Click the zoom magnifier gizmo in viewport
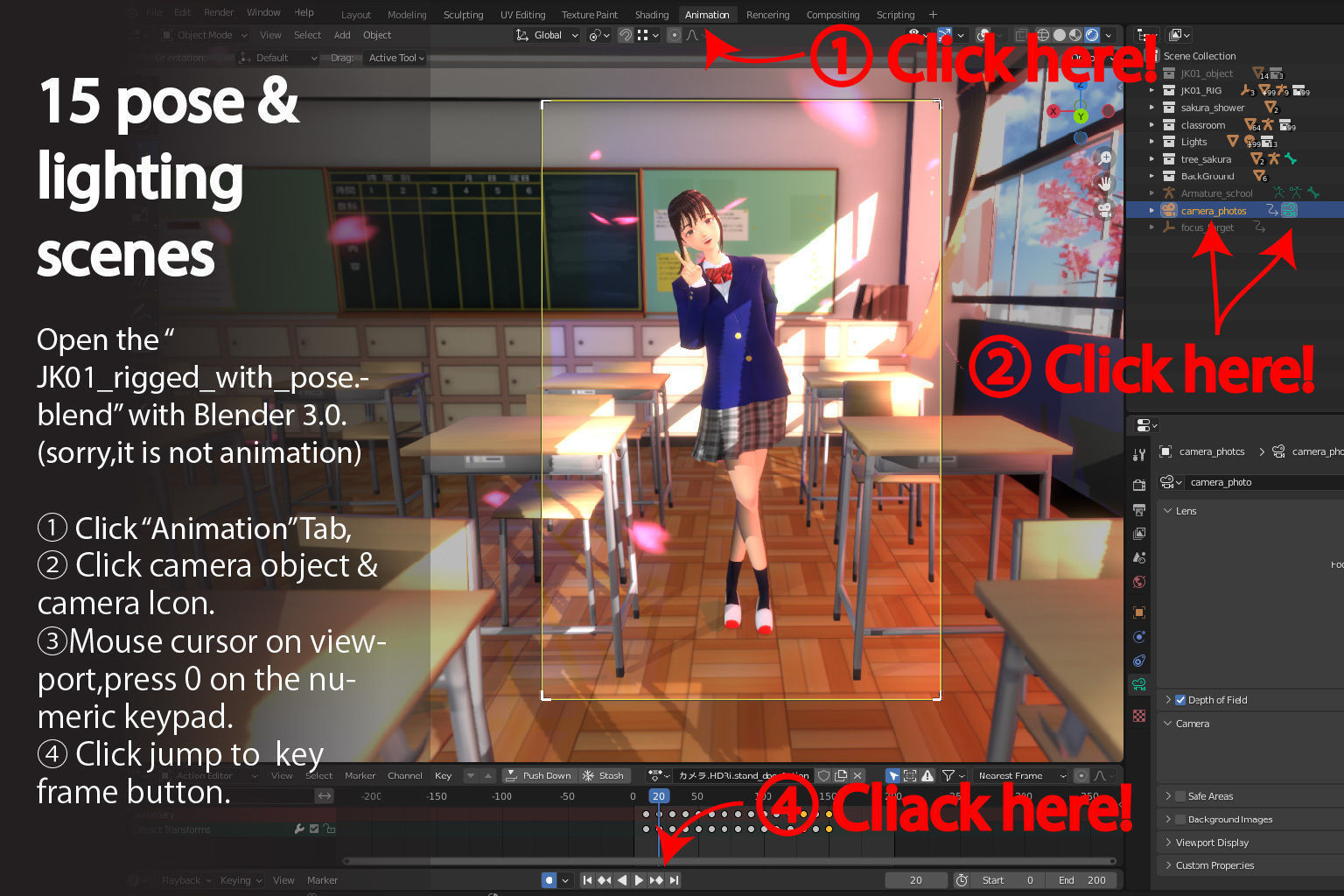Image resolution: width=1344 pixels, height=896 pixels. click(x=1105, y=158)
